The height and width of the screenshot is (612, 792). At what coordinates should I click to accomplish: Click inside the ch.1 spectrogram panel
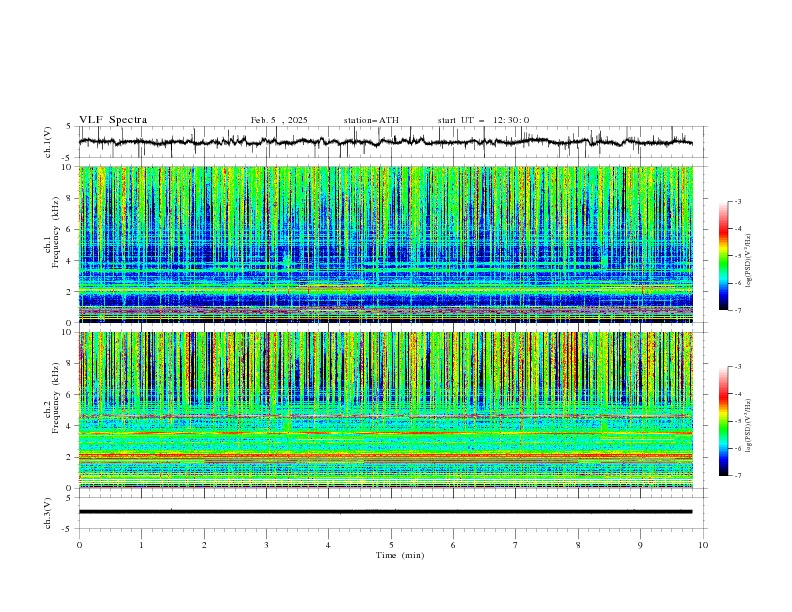[385, 244]
